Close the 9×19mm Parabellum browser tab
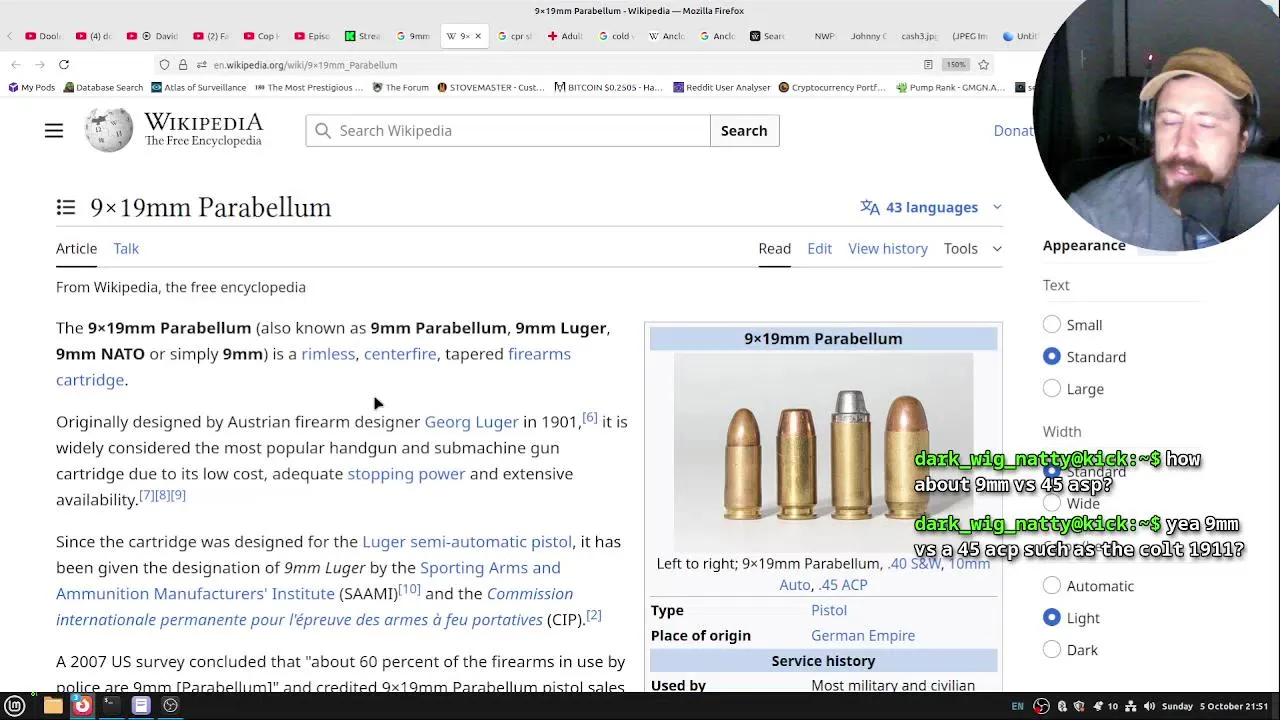Viewport: 1280px width, 720px height. [x=477, y=36]
